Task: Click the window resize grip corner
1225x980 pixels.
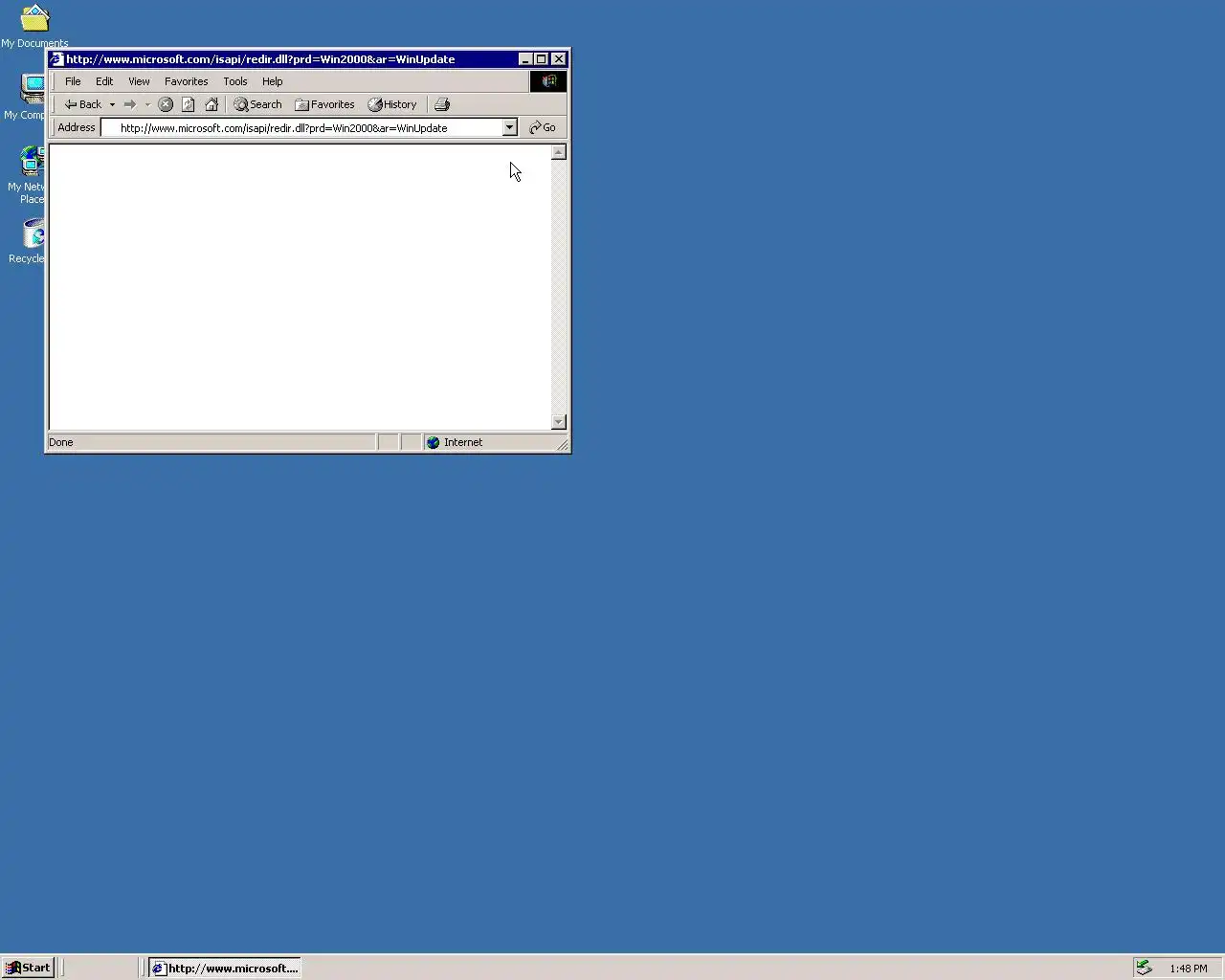Action: pyautogui.click(x=563, y=444)
